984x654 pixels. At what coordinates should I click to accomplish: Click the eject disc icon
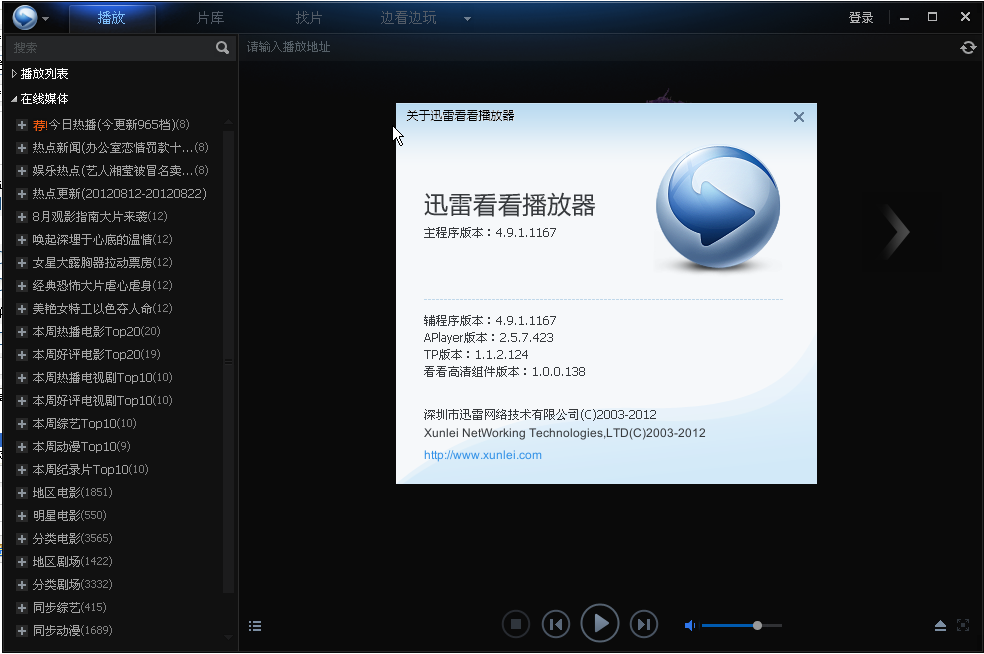(940, 625)
